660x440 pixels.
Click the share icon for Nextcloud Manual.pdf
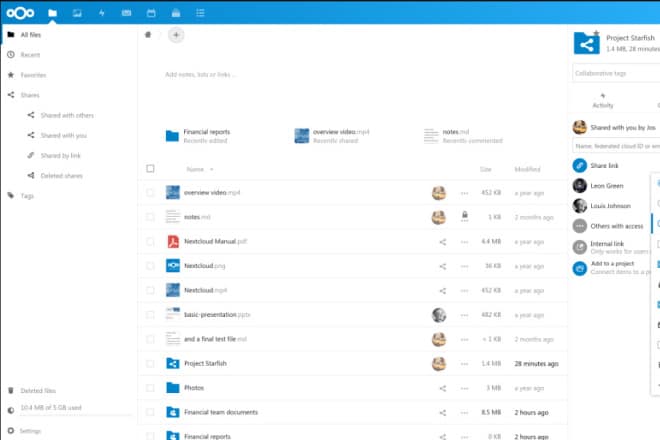point(442,241)
